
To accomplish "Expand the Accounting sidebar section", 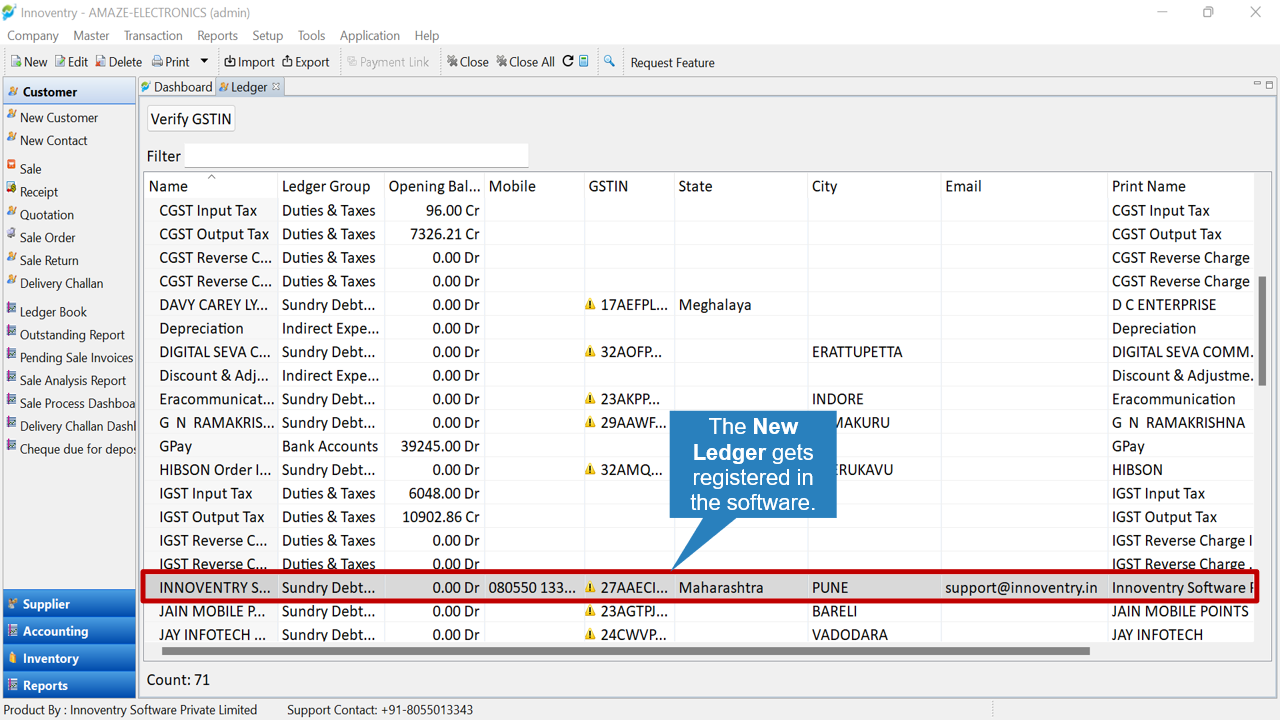I will point(69,631).
